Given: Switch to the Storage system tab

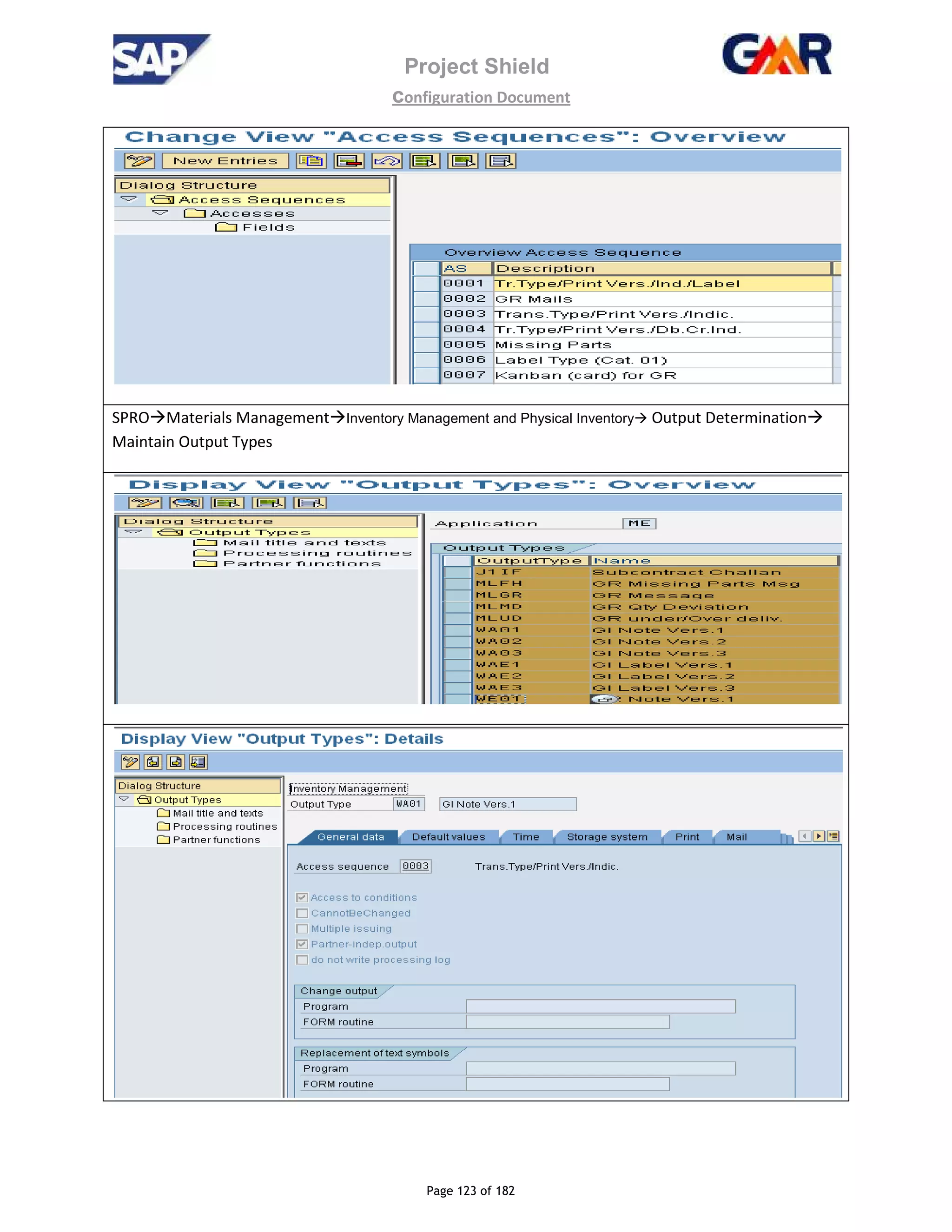Looking at the screenshot, I should [607, 837].
